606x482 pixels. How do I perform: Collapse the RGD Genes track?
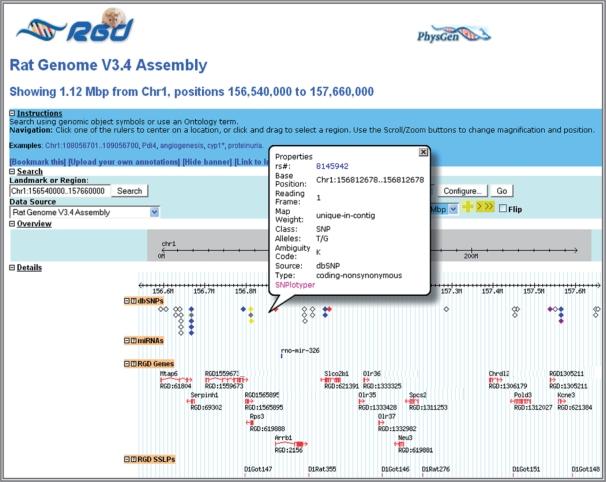coord(127,364)
